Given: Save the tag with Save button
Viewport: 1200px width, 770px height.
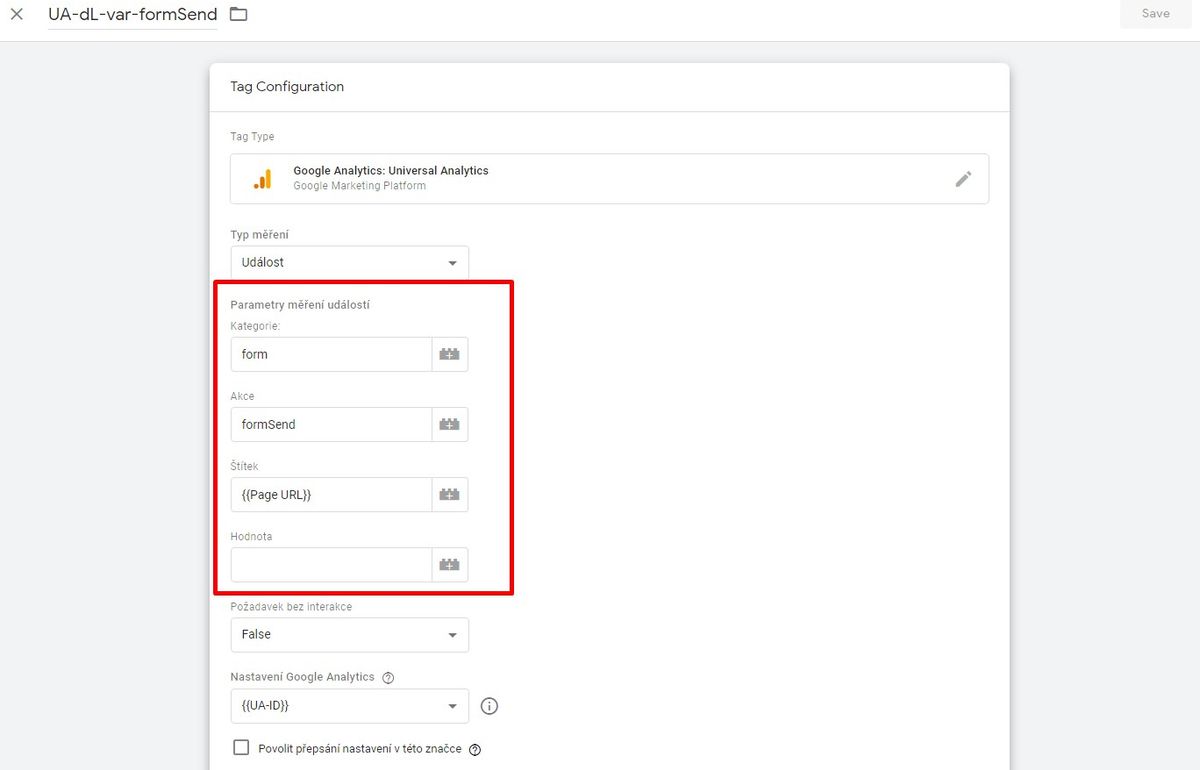Looking at the screenshot, I should pyautogui.click(x=1155, y=14).
